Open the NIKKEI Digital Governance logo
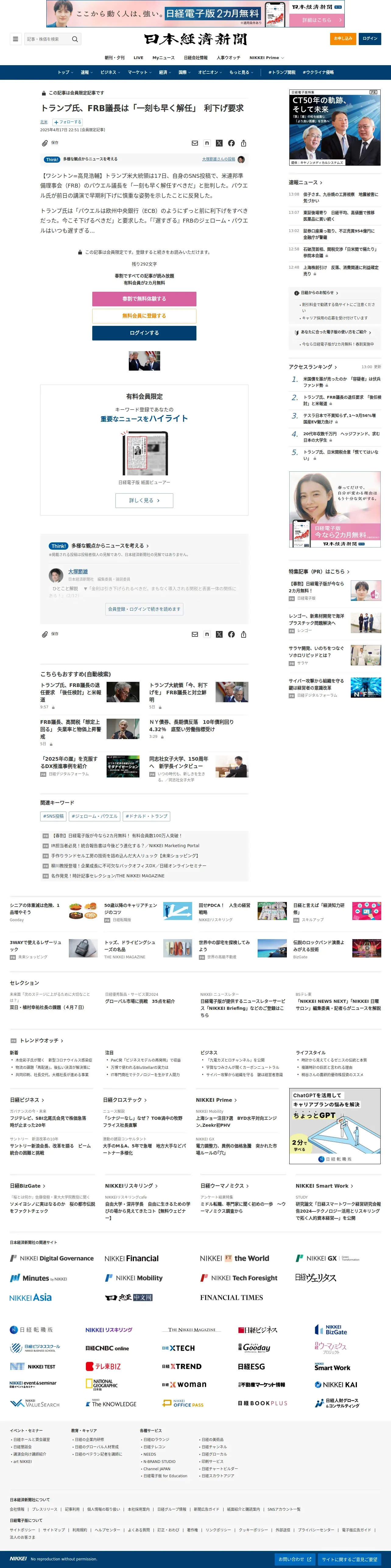Screen dimensions: 391x1568 pos(52,1258)
